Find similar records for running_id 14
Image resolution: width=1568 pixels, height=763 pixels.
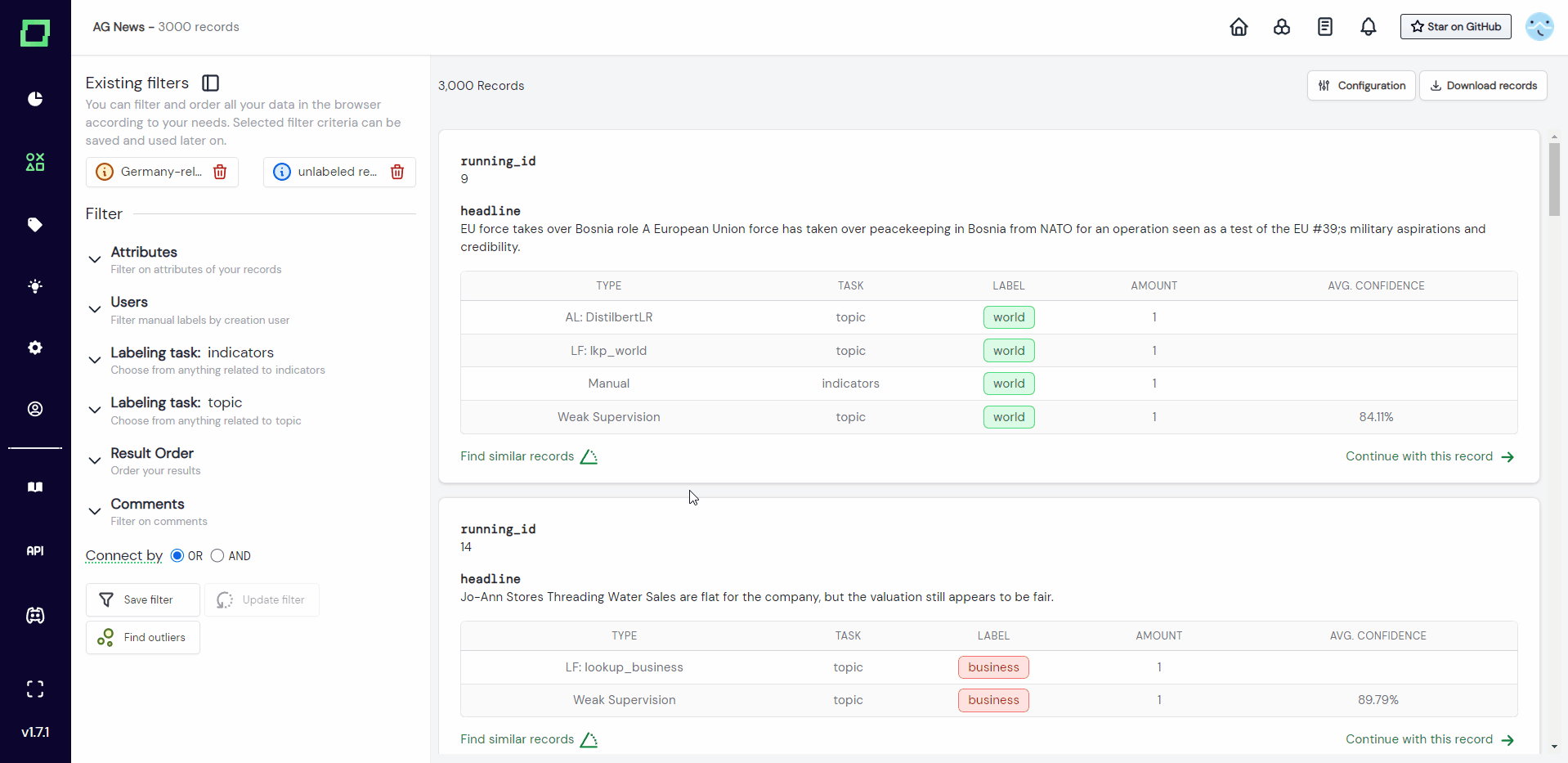[x=529, y=739]
